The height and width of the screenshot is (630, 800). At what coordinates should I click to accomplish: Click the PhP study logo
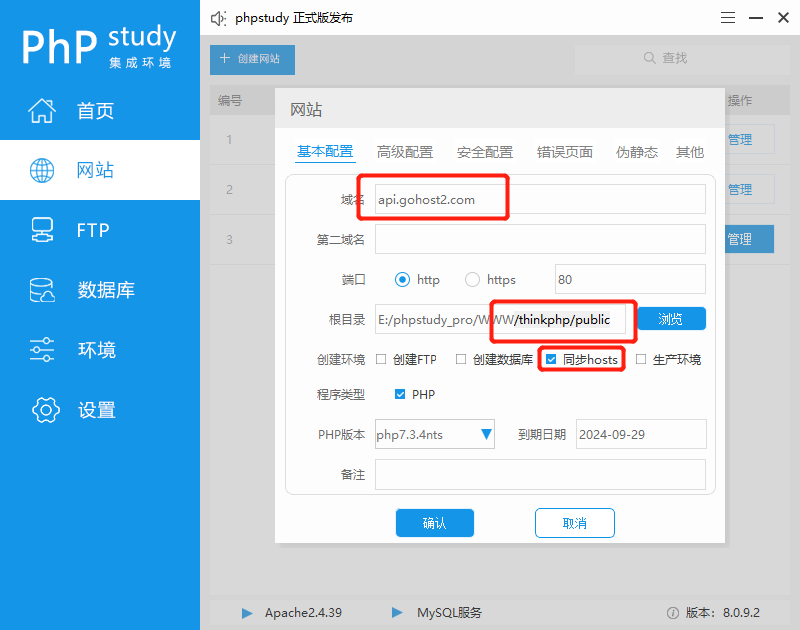[99, 45]
